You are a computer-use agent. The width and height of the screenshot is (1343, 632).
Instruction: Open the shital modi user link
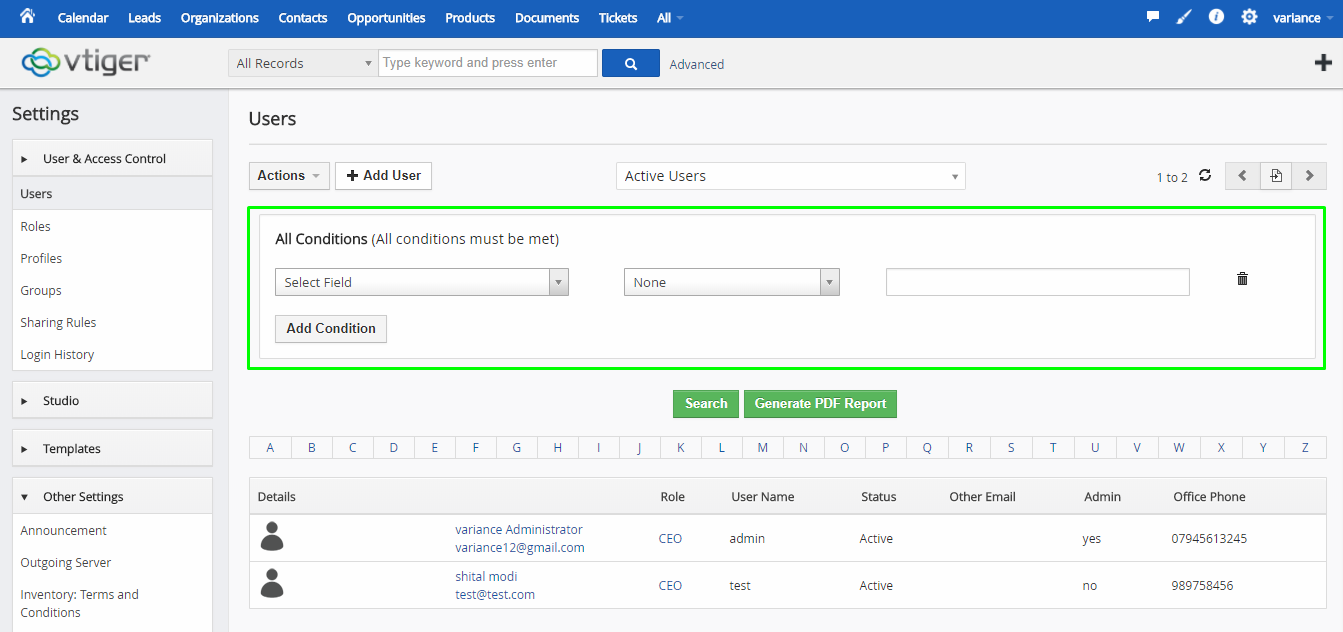pos(487,577)
